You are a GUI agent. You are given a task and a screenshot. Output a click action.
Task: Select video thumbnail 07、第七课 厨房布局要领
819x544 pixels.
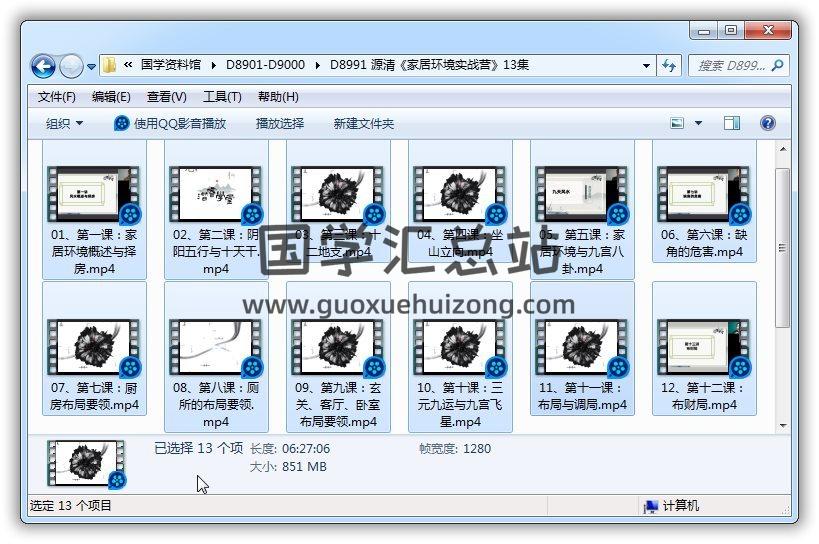tap(93, 347)
